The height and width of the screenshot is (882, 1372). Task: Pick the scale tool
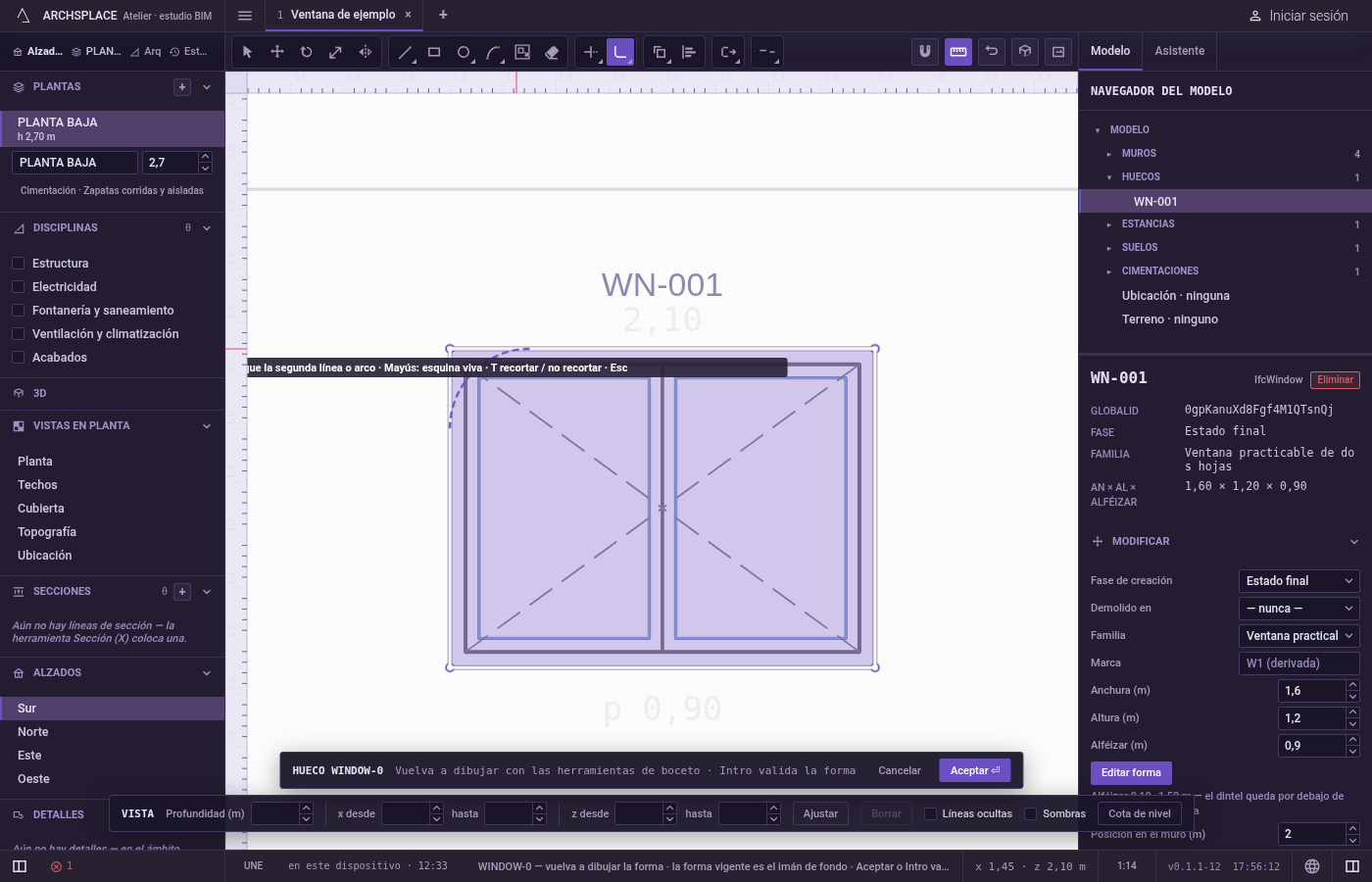click(x=336, y=52)
